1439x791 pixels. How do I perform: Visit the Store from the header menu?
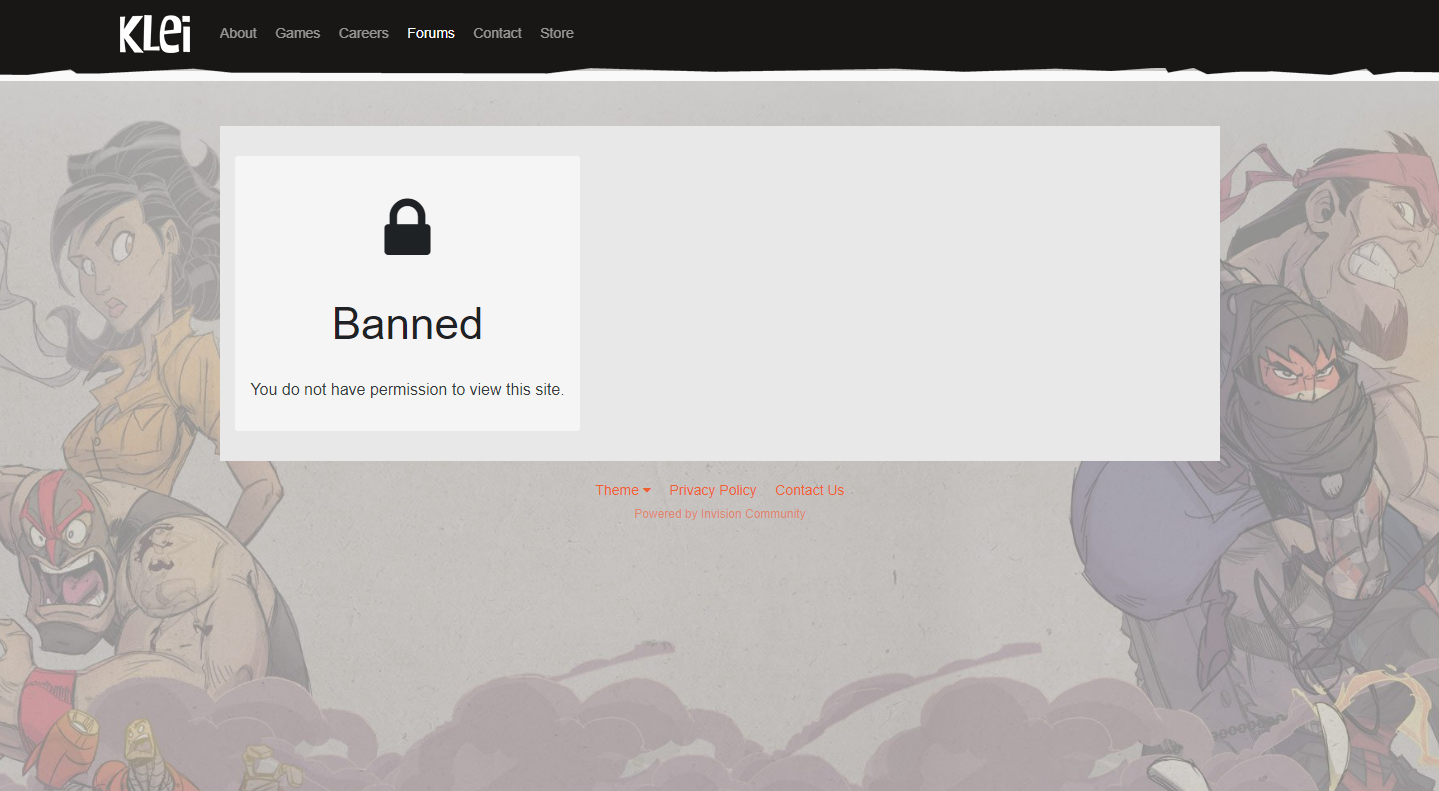coord(557,33)
